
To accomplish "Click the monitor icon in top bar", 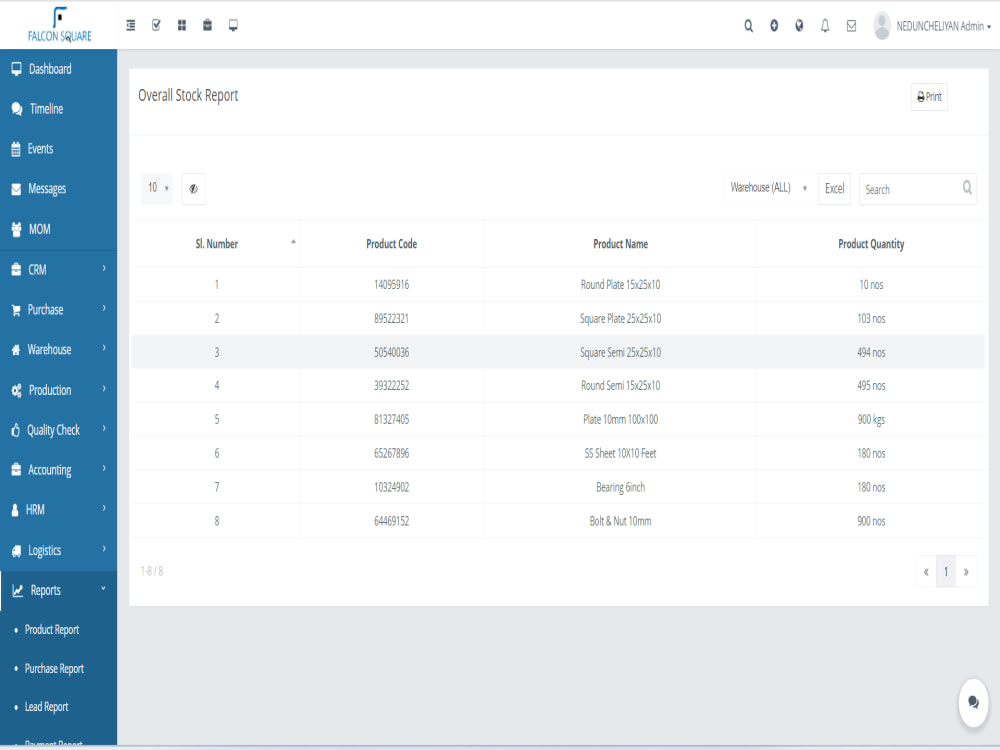I will coord(233,26).
